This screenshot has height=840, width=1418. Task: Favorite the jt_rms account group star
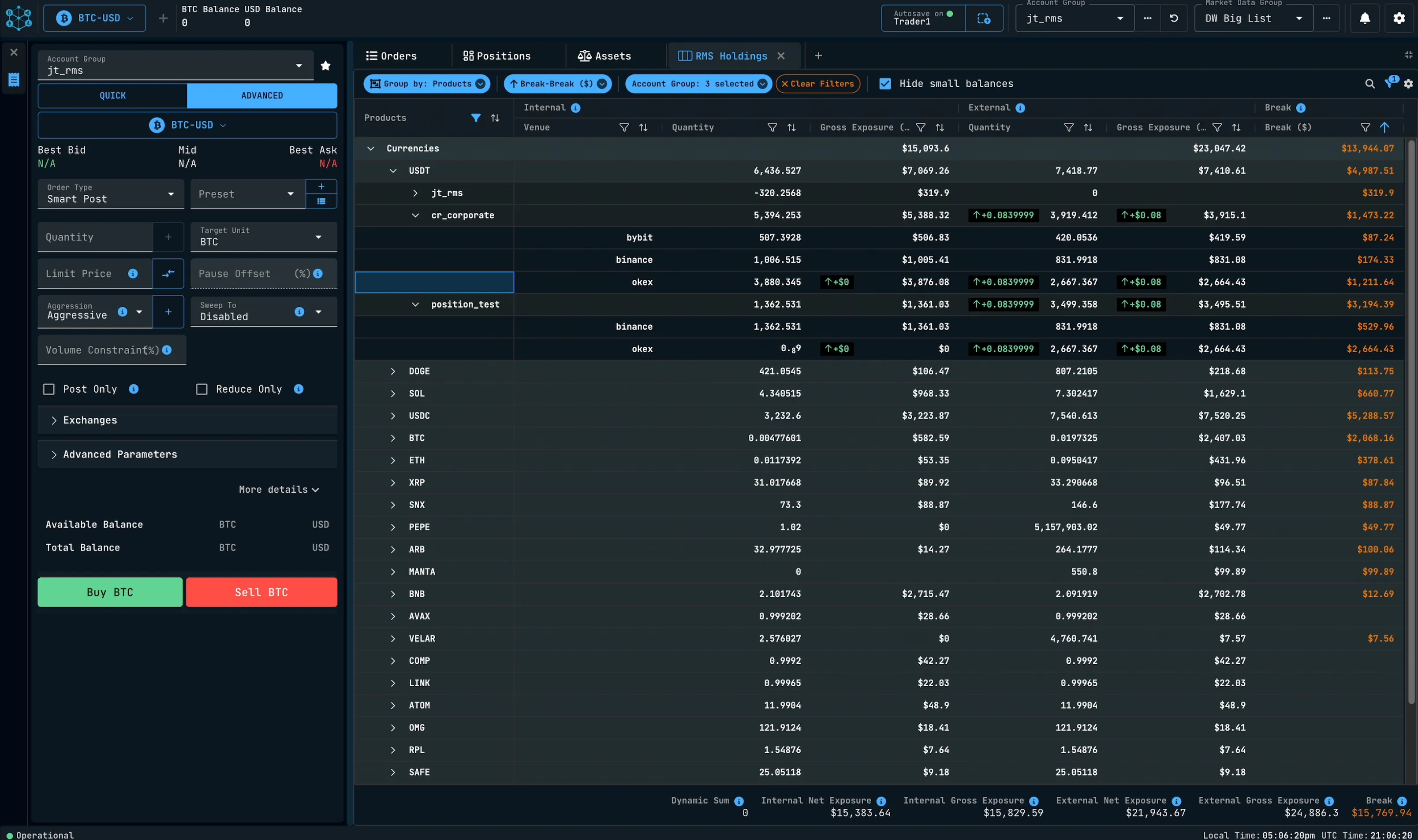click(x=325, y=66)
